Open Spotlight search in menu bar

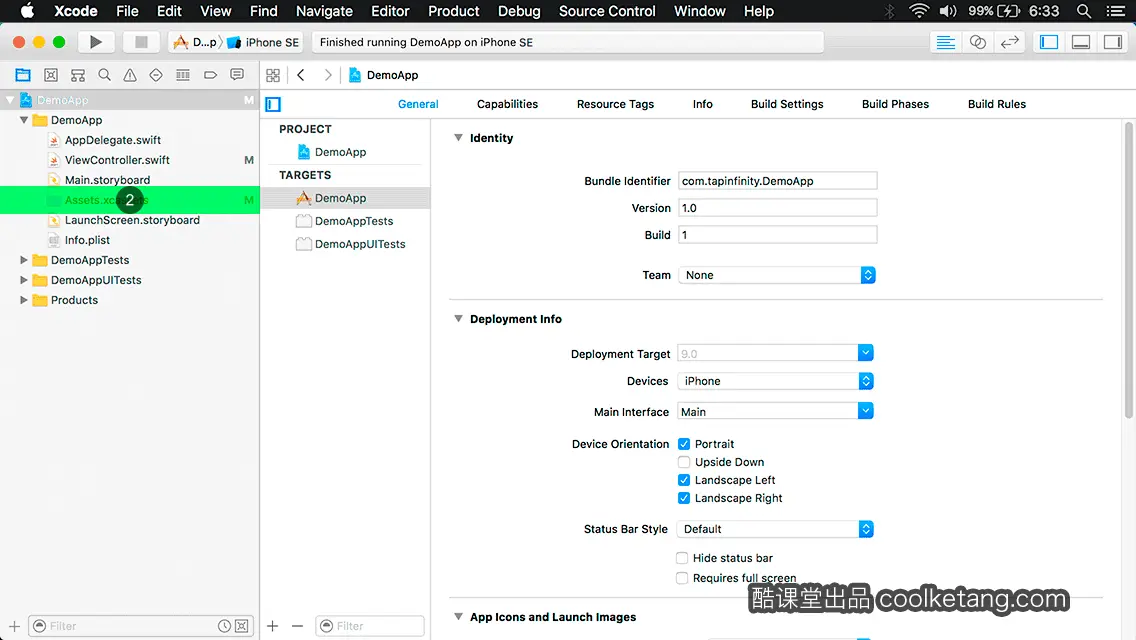[1084, 11]
